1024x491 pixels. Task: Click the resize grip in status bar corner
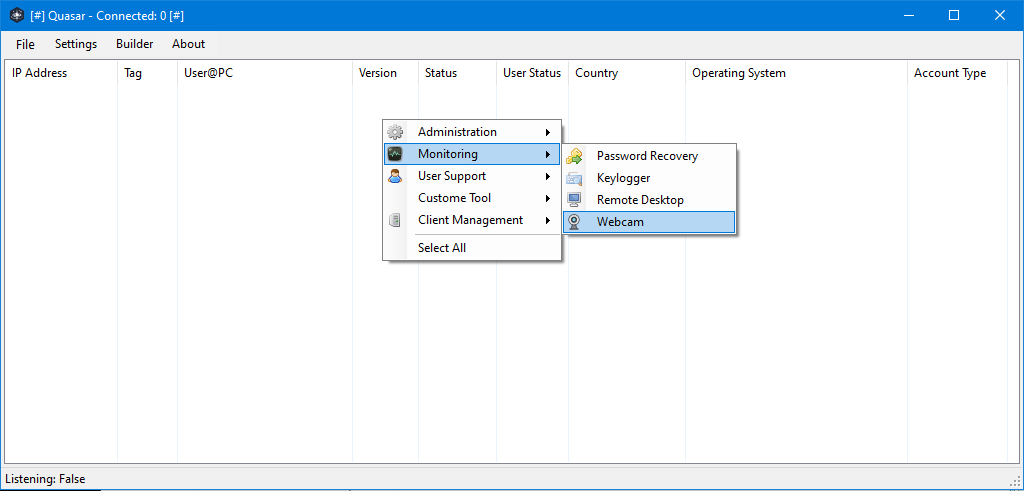(x=1016, y=483)
